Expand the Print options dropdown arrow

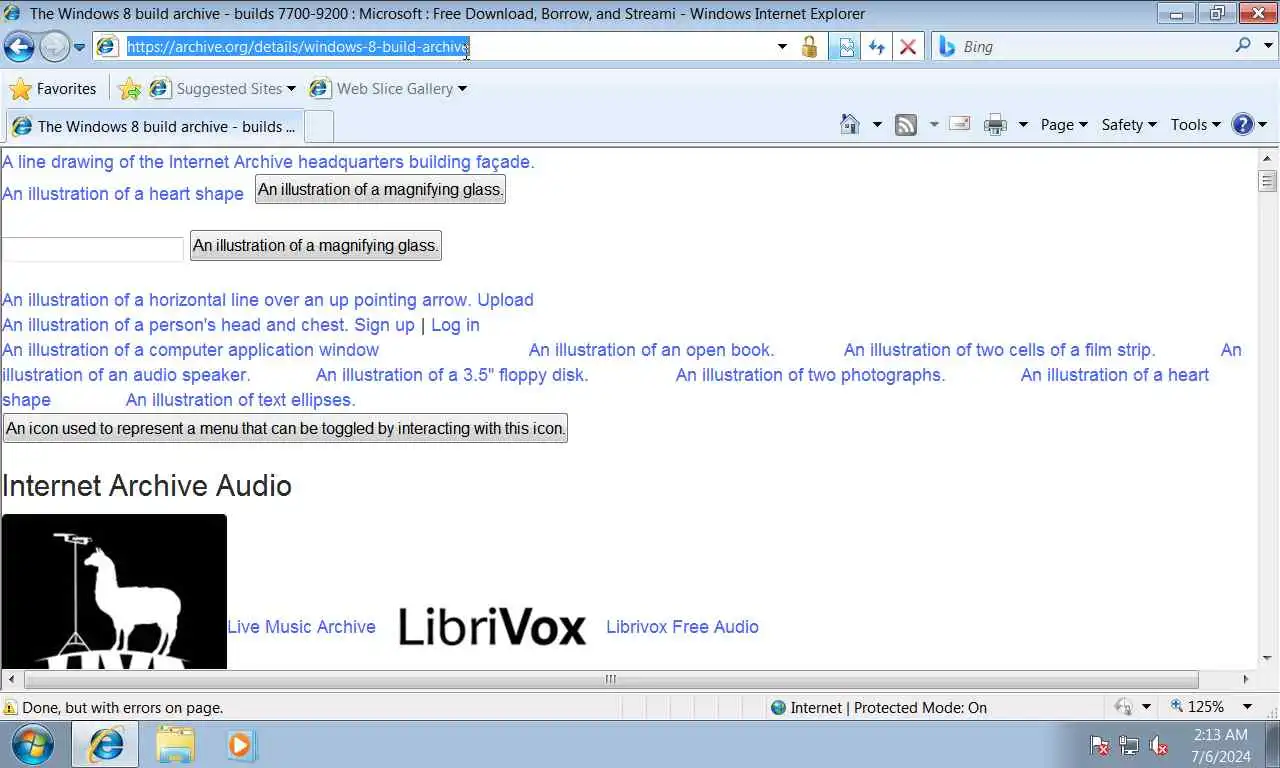(x=1023, y=125)
